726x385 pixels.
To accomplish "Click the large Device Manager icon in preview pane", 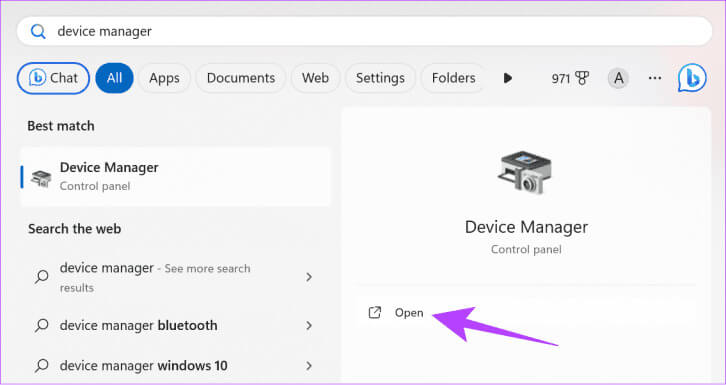I will tap(526, 171).
